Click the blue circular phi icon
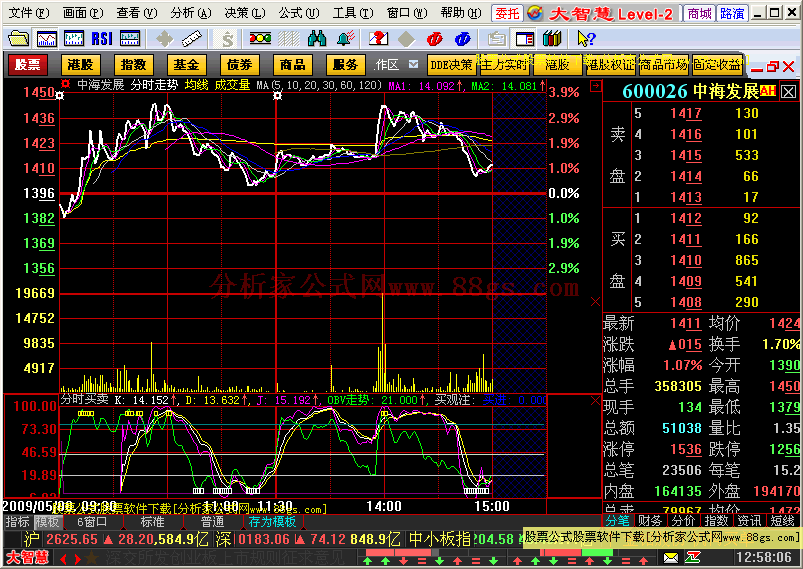This screenshot has height=569, width=803. (462, 39)
